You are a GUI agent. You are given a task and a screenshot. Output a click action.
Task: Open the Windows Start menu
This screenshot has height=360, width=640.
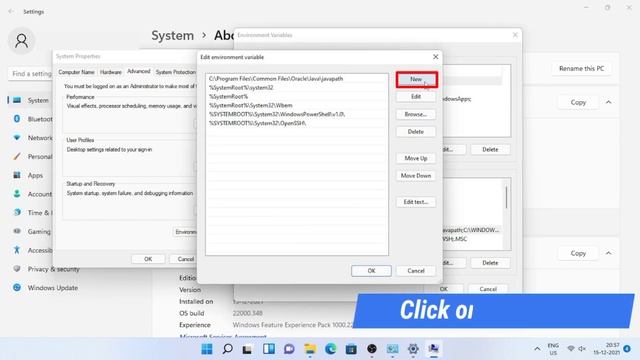coord(207,349)
